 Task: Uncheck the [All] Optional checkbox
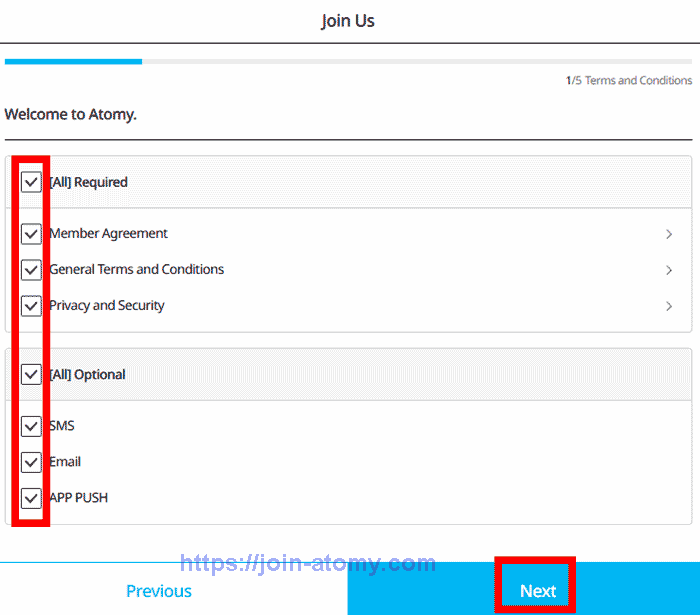pyautogui.click(x=31, y=375)
